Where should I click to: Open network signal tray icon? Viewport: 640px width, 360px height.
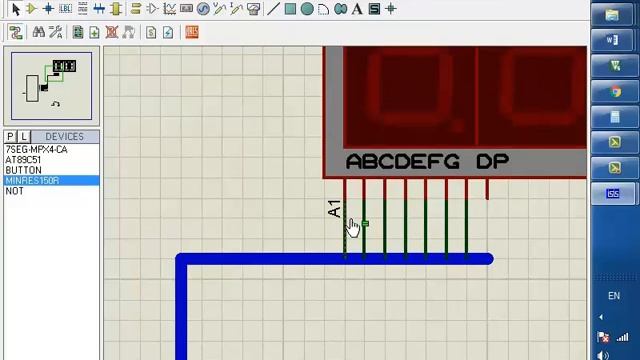coord(622,337)
